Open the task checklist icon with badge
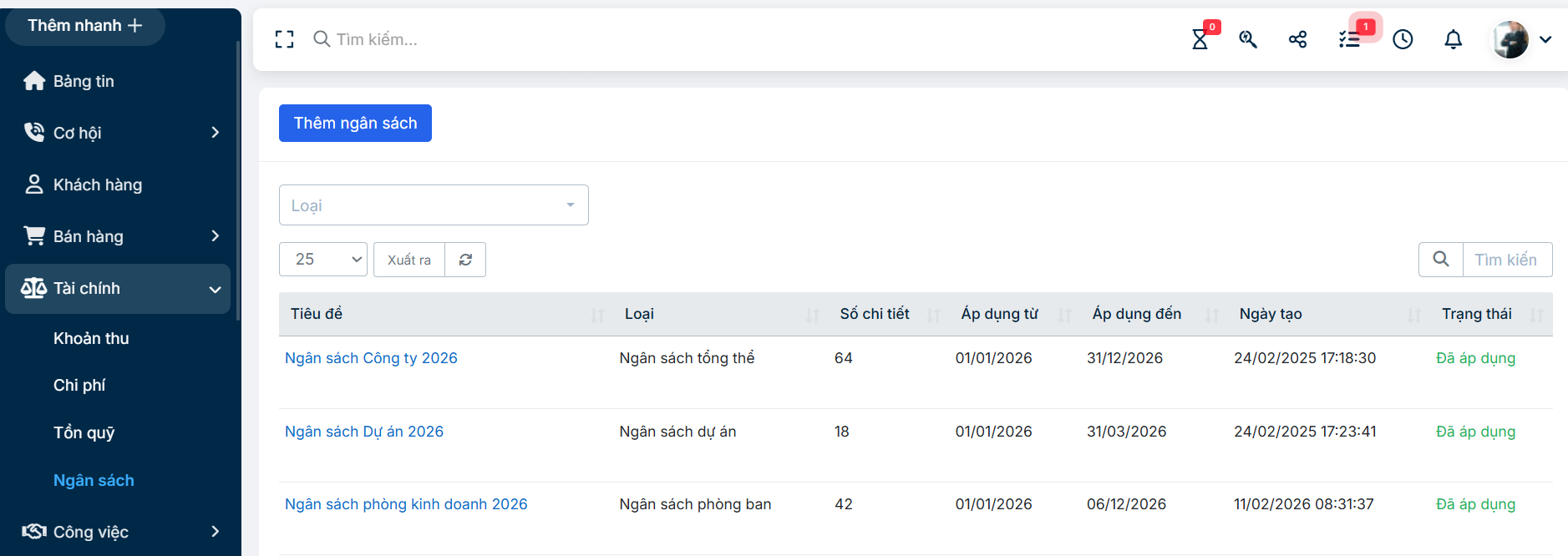Image resolution: width=1568 pixels, height=556 pixels. click(x=1349, y=39)
